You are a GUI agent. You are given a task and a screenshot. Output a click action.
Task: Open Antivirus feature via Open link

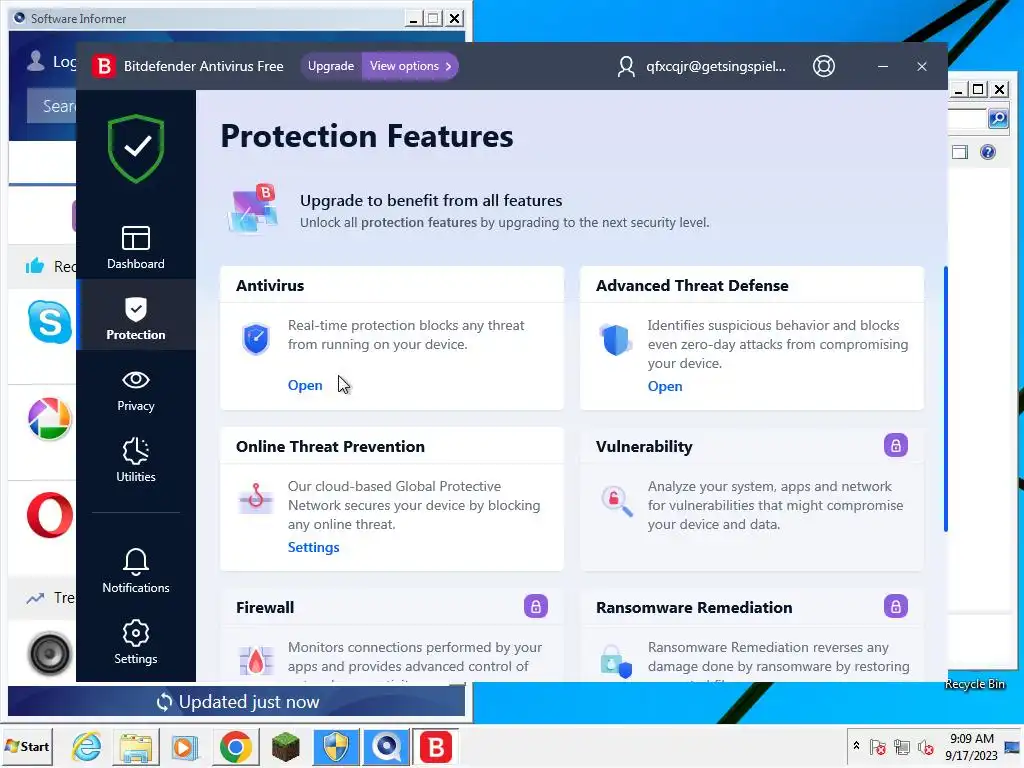[x=305, y=385]
